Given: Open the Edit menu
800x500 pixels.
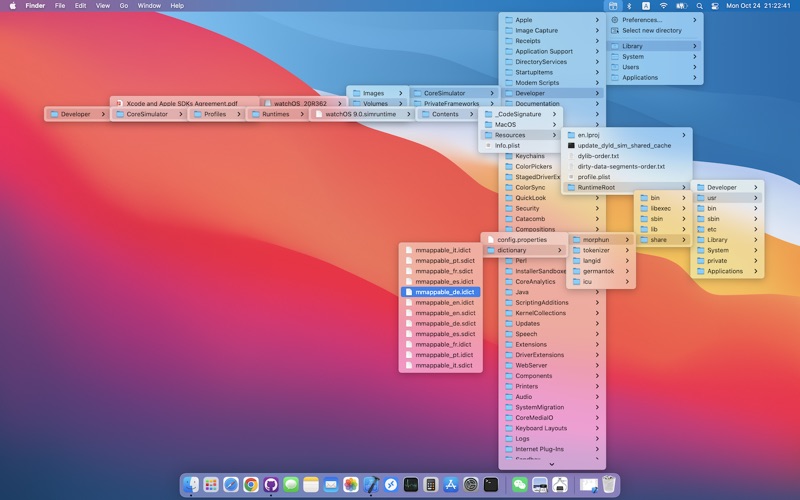Looking at the screenshot, I should point(81,6).
